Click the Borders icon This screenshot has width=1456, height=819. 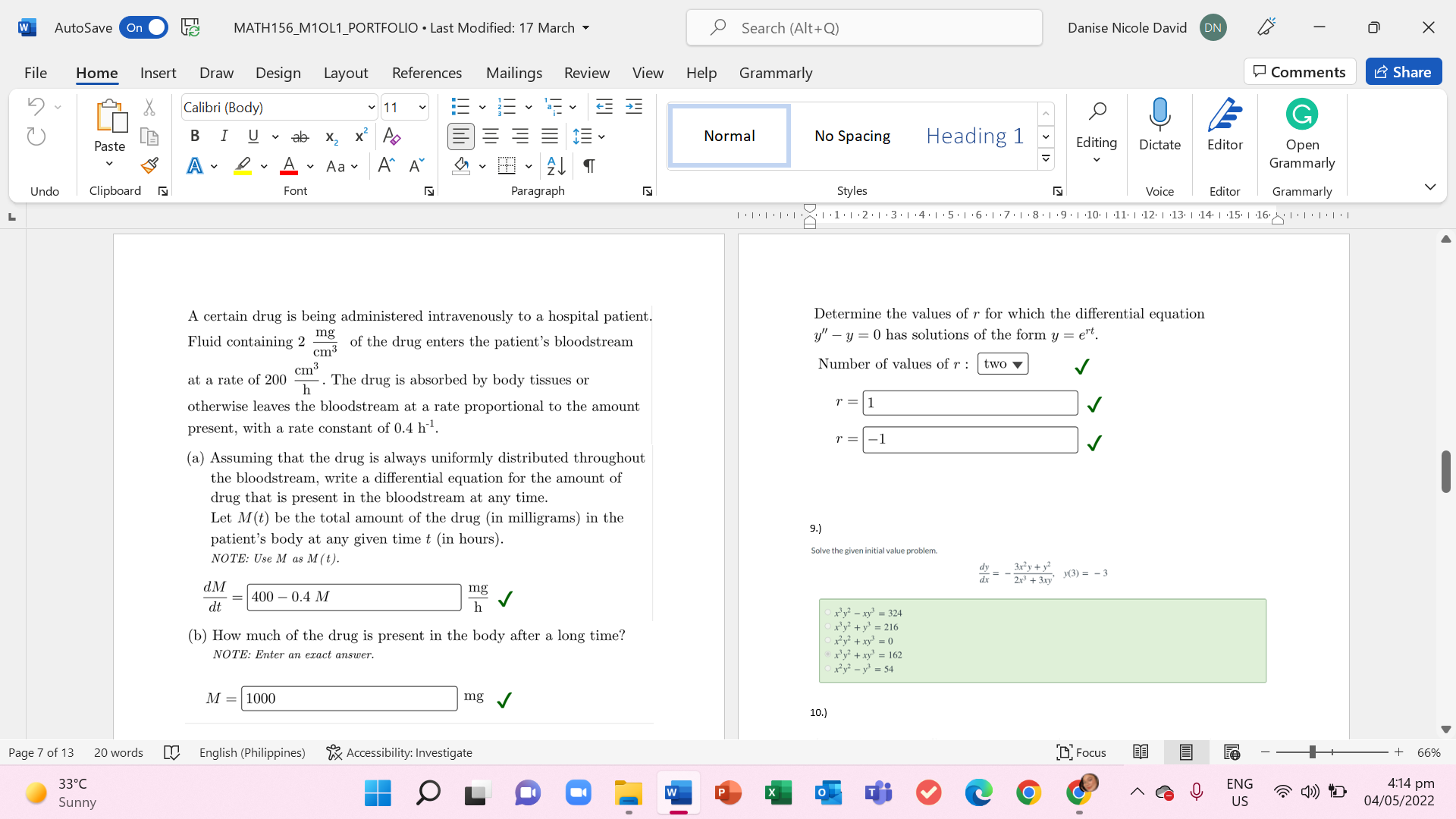point(507,165)
